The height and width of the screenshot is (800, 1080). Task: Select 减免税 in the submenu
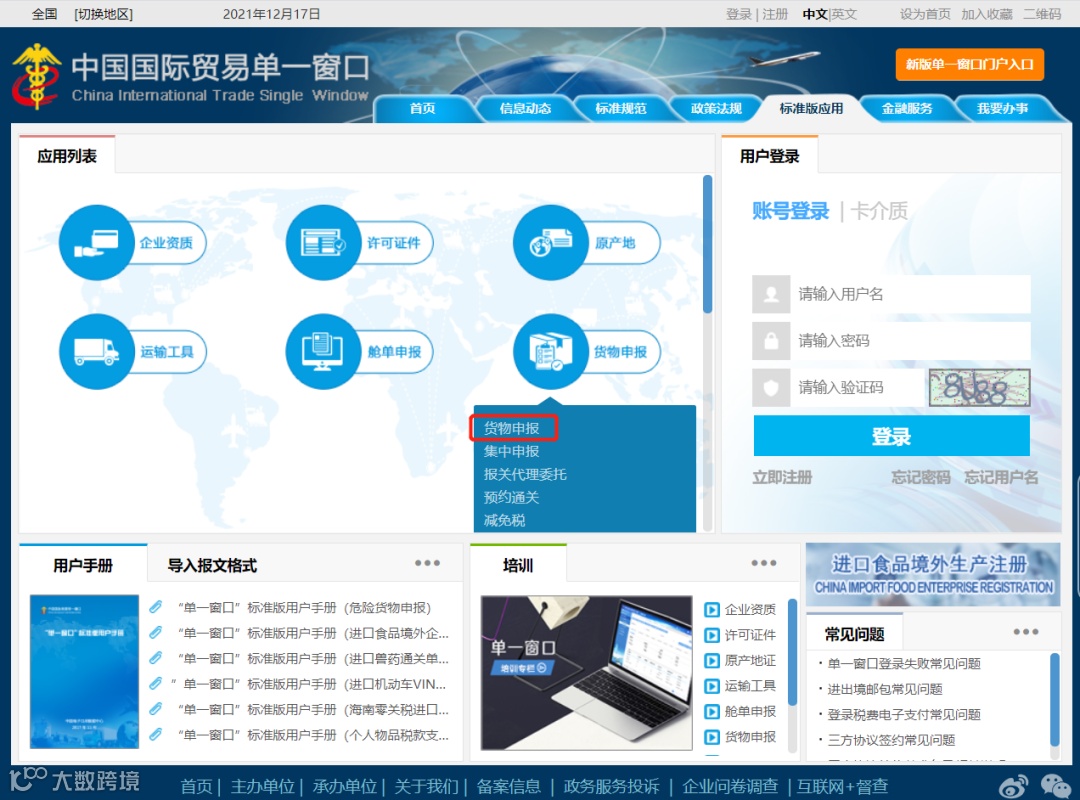(504, 520)
